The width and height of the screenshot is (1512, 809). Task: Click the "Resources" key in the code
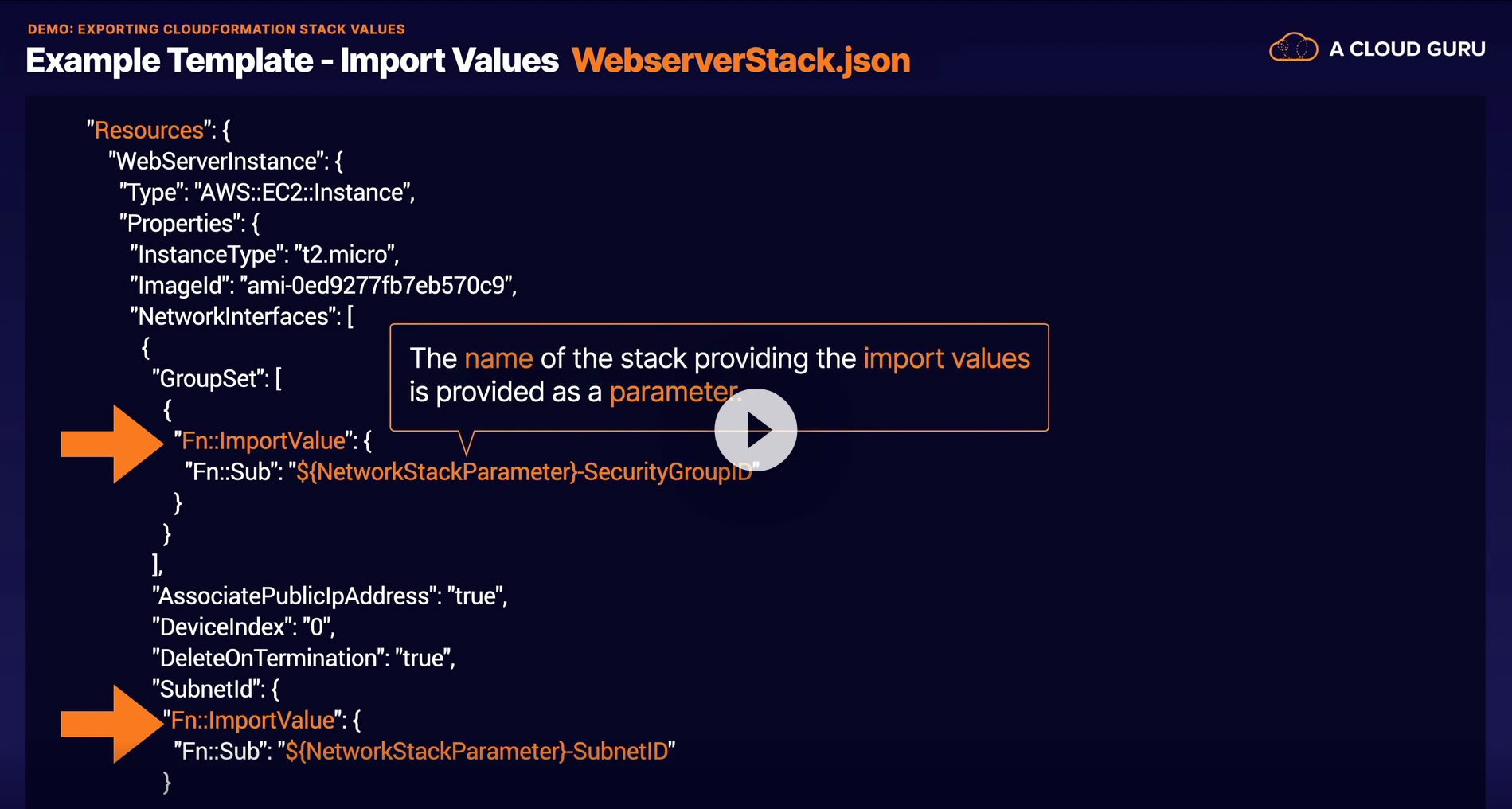point(149,131)
